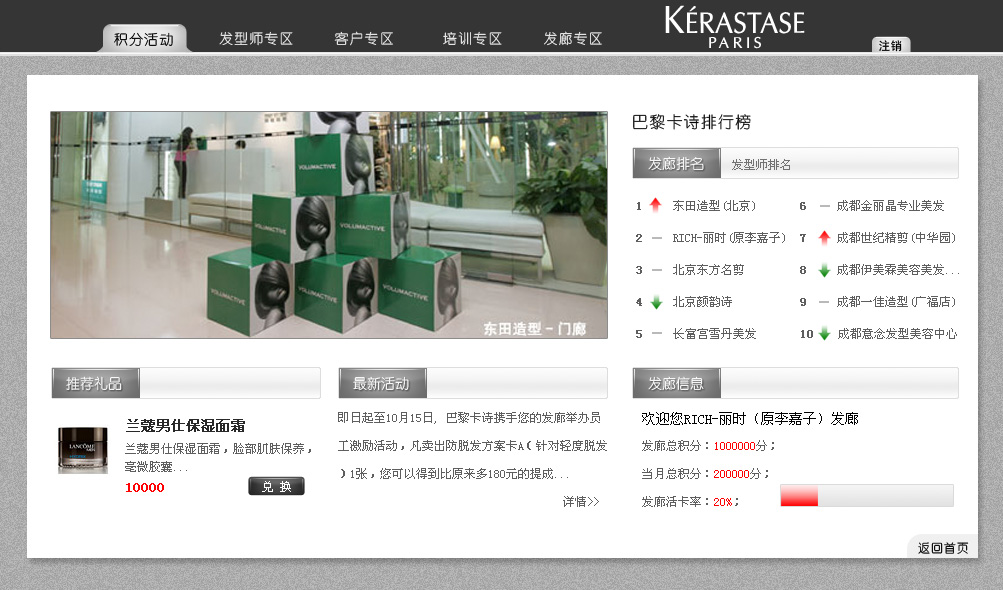Click red up arrow next to 东田造型 (北京)
1003x590 pixels.
coord(655,205)
